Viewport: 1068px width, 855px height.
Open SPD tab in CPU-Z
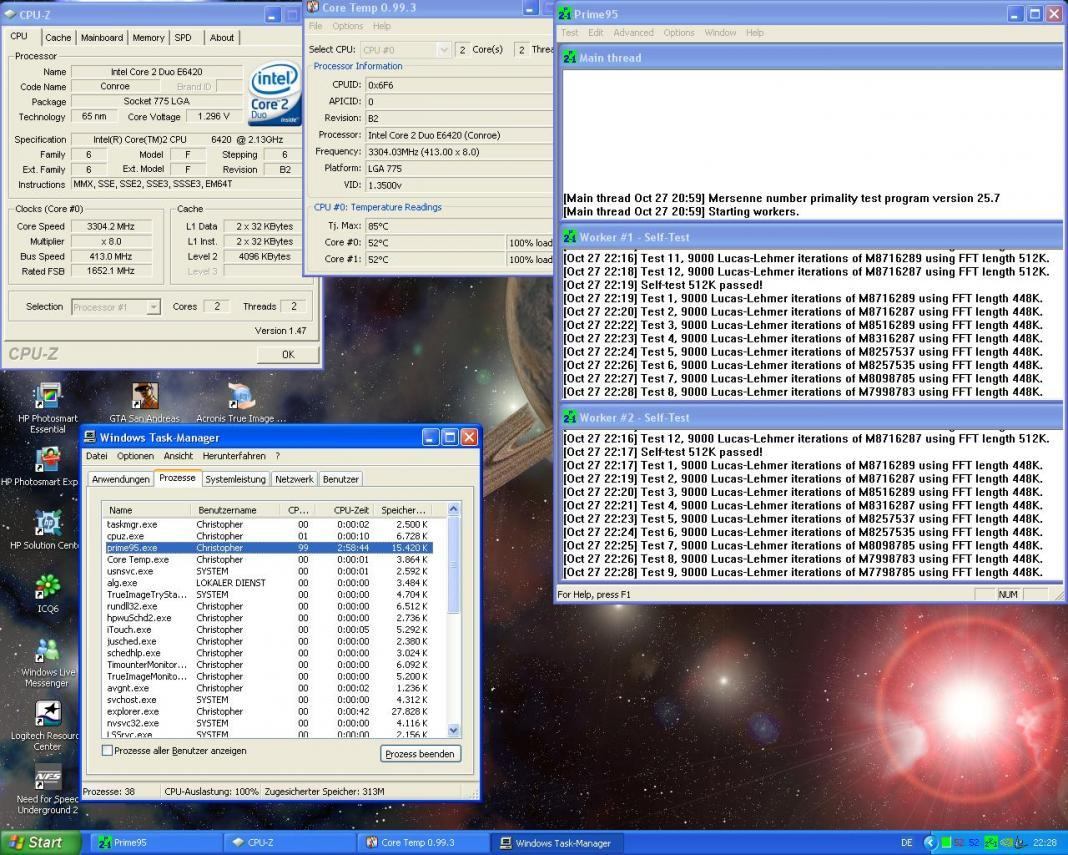point(183,37)
